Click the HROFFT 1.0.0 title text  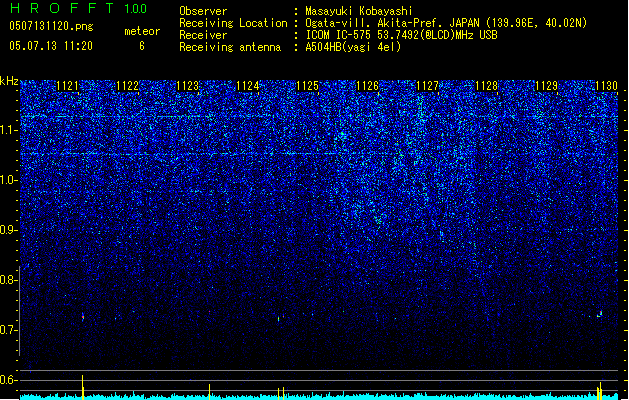[x=78, y=8]
